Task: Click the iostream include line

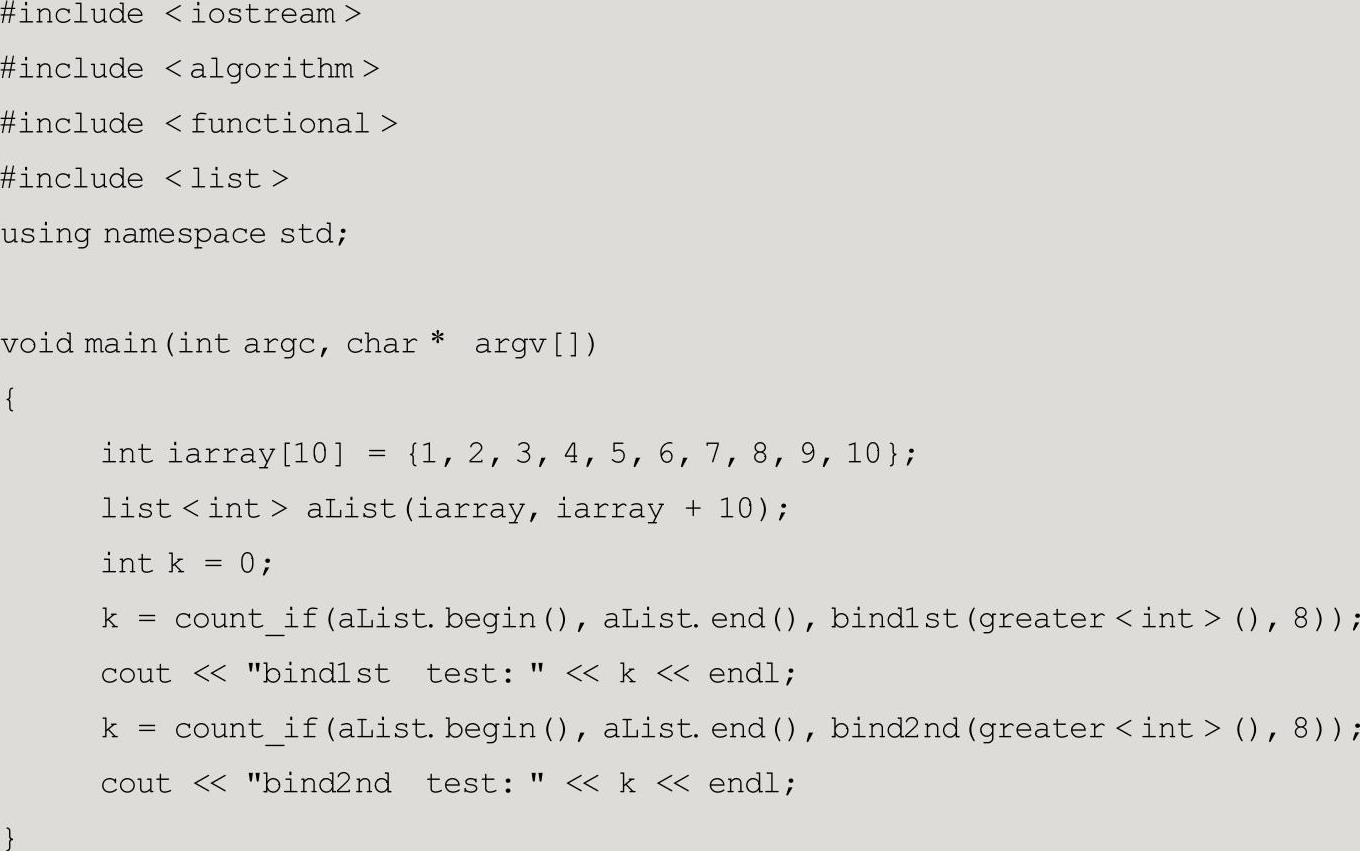Action: 180,15
